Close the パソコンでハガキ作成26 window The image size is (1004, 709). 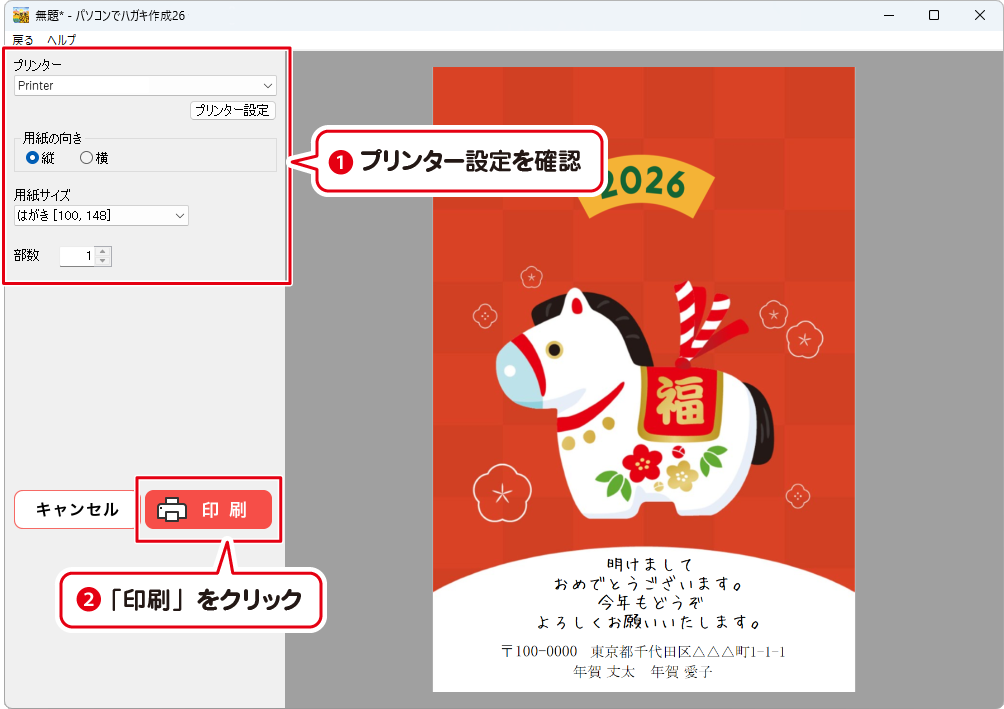point(979,15)
